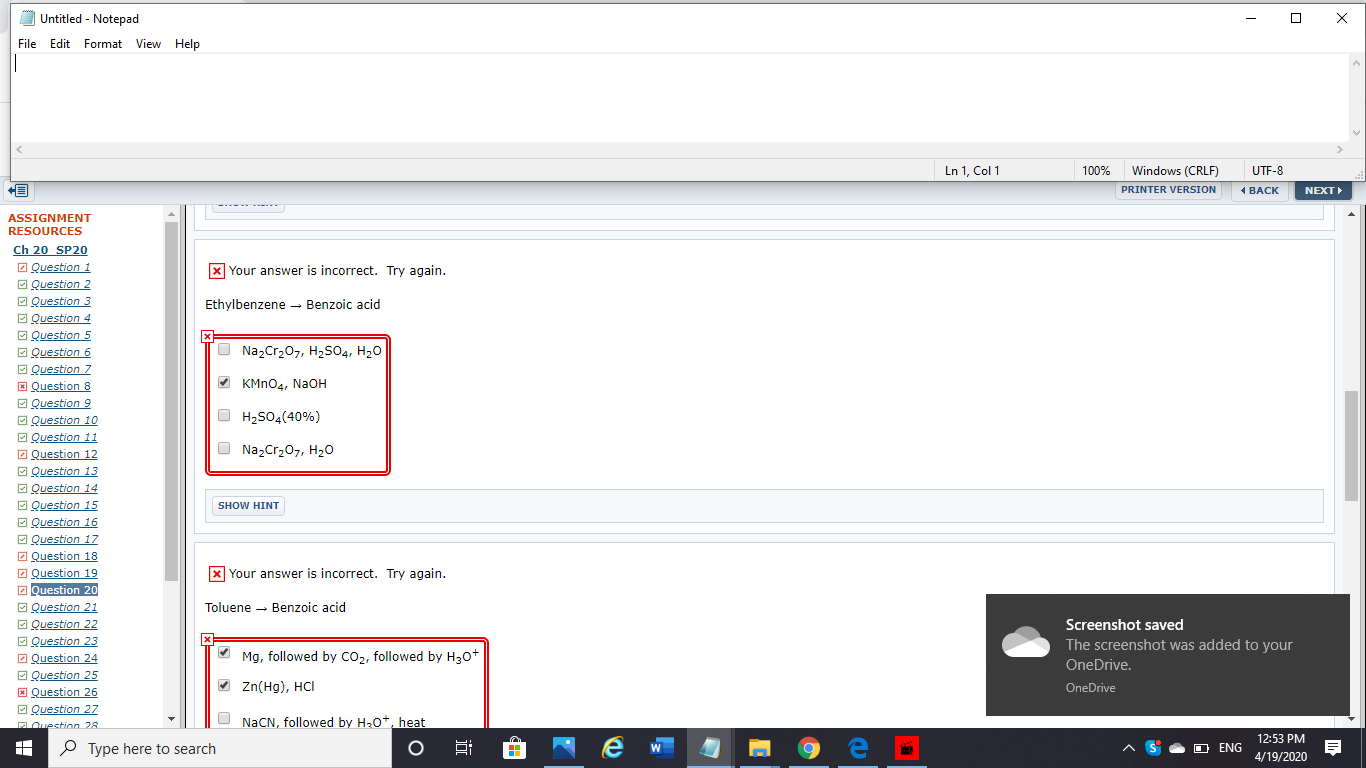Collapse the assignment resources sidebar panel
This screenshot has height=768, width=1366.
[x=16, y=190]
